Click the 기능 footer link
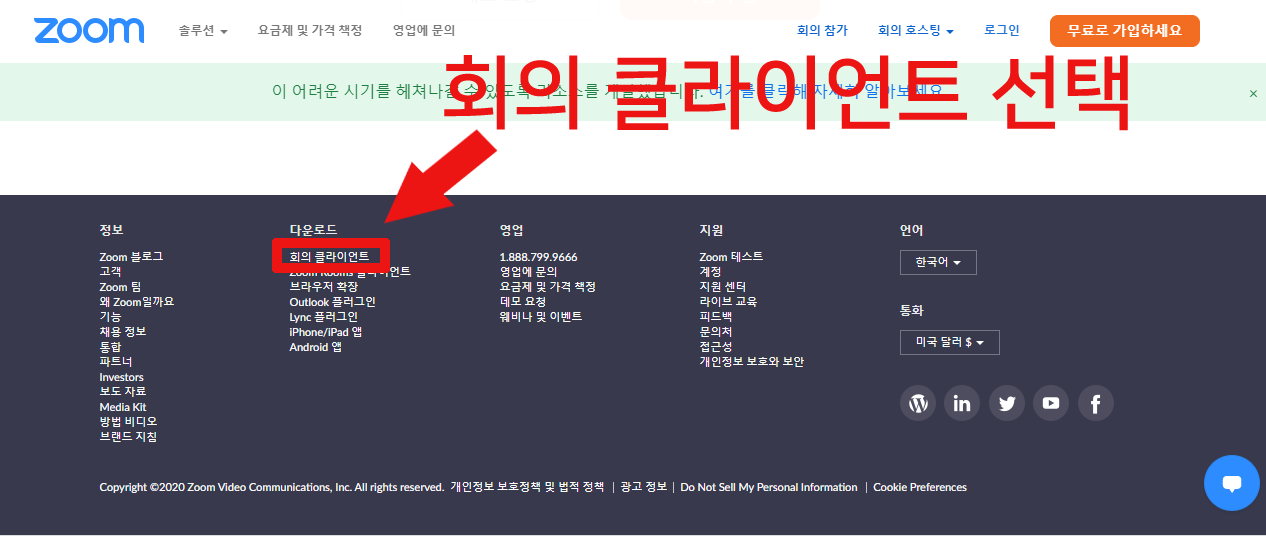 tap(111, 316)
